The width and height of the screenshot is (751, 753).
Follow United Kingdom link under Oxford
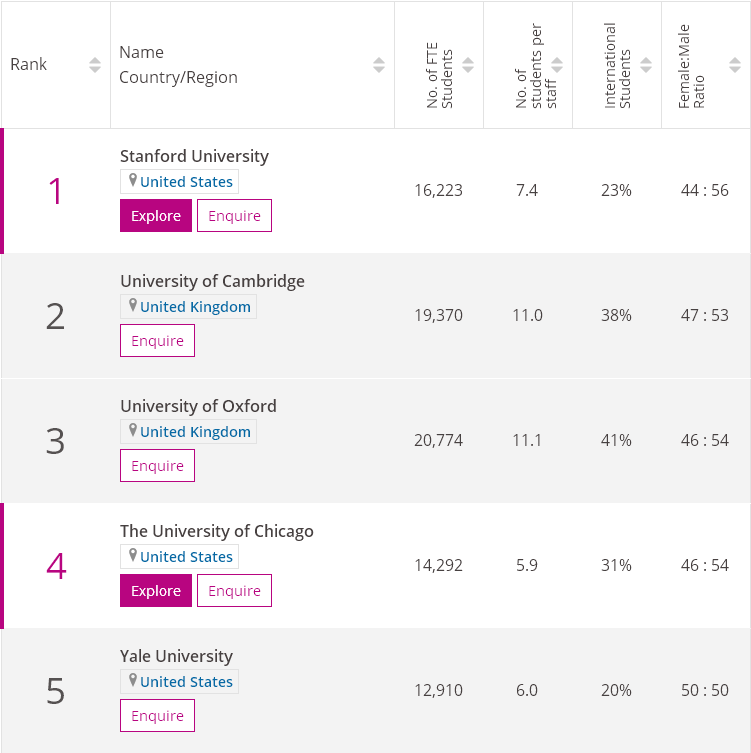pos(195,432)
